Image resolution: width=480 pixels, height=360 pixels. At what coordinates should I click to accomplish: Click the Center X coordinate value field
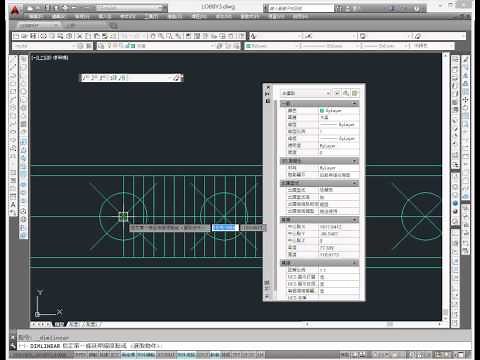(x=339, y=227)
